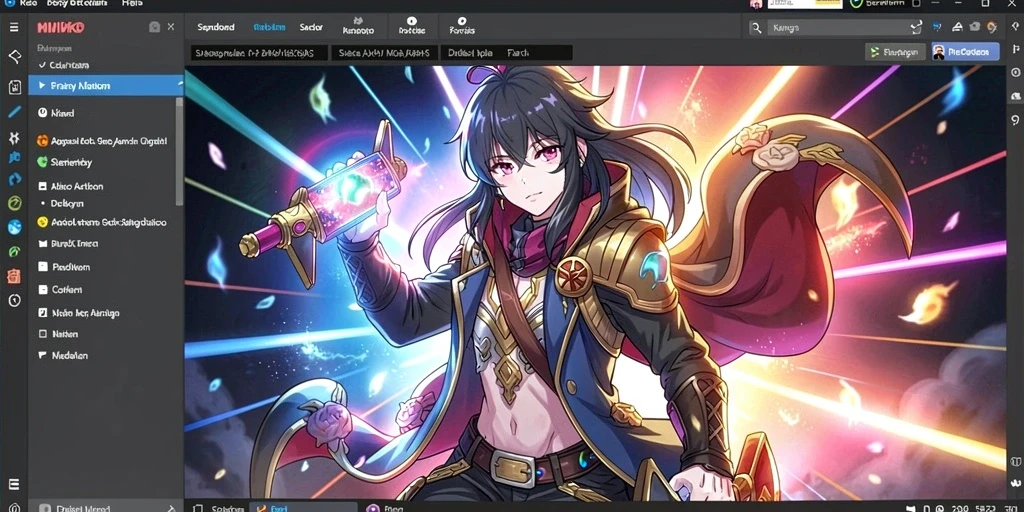Image resolution: width=1024 pixels, height=512 pixels.
Task: Click the blue curved arrow icon in sidebar
Action: pyautogui.click(x=14, y=179)
